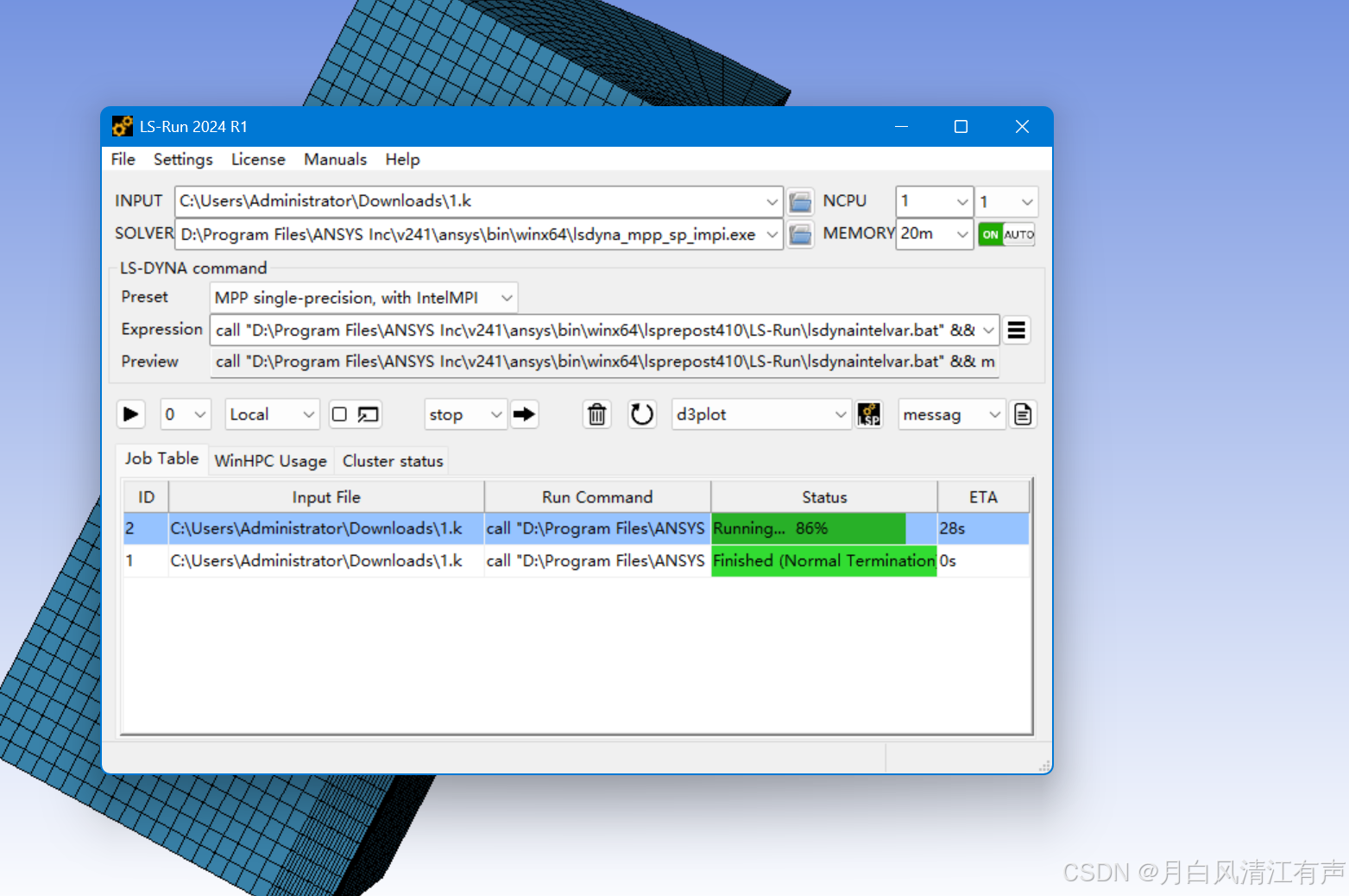Open the Help menu
Screen dimensions: 1349x896
tap(402, 160)
